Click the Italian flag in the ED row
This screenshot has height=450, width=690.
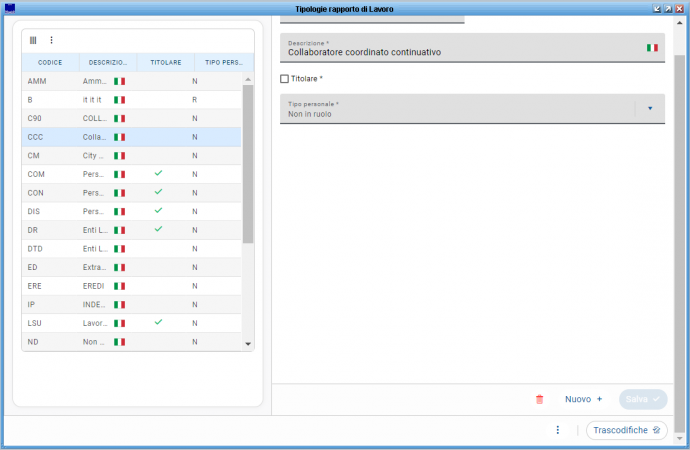(119, 267)
